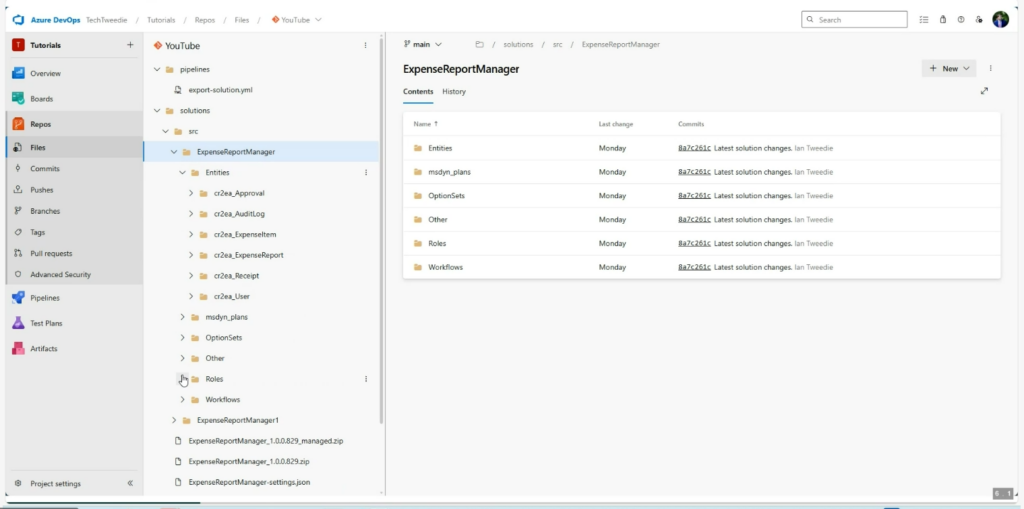Screen dimensions: 1024x509
Task: Open the user profile avatar
Action: coord(1000,19)
